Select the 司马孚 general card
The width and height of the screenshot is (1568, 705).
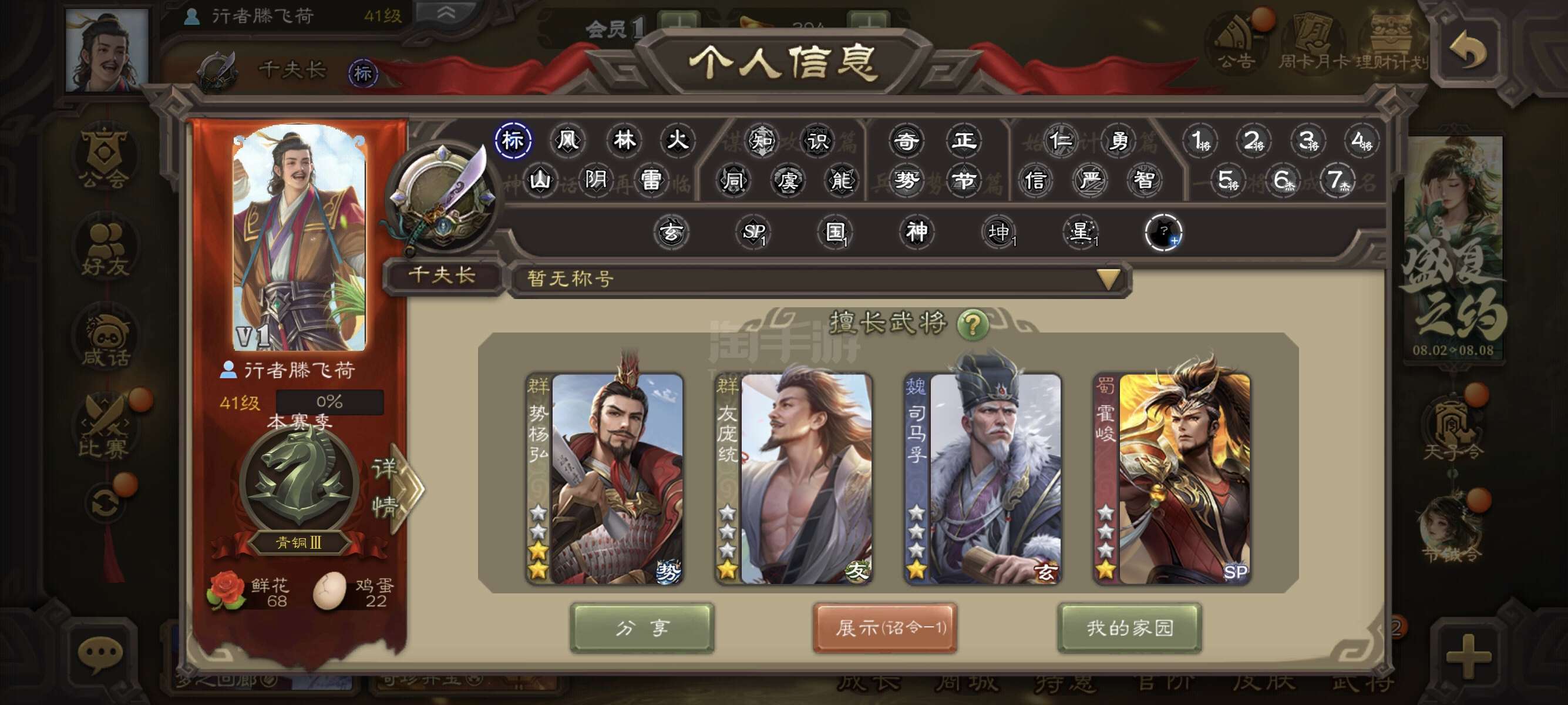983,479
